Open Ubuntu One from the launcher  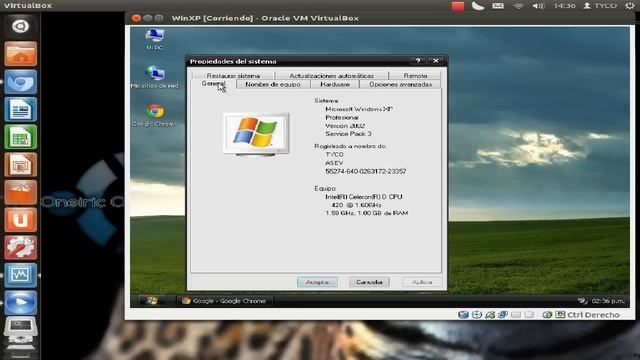[20, 220]
